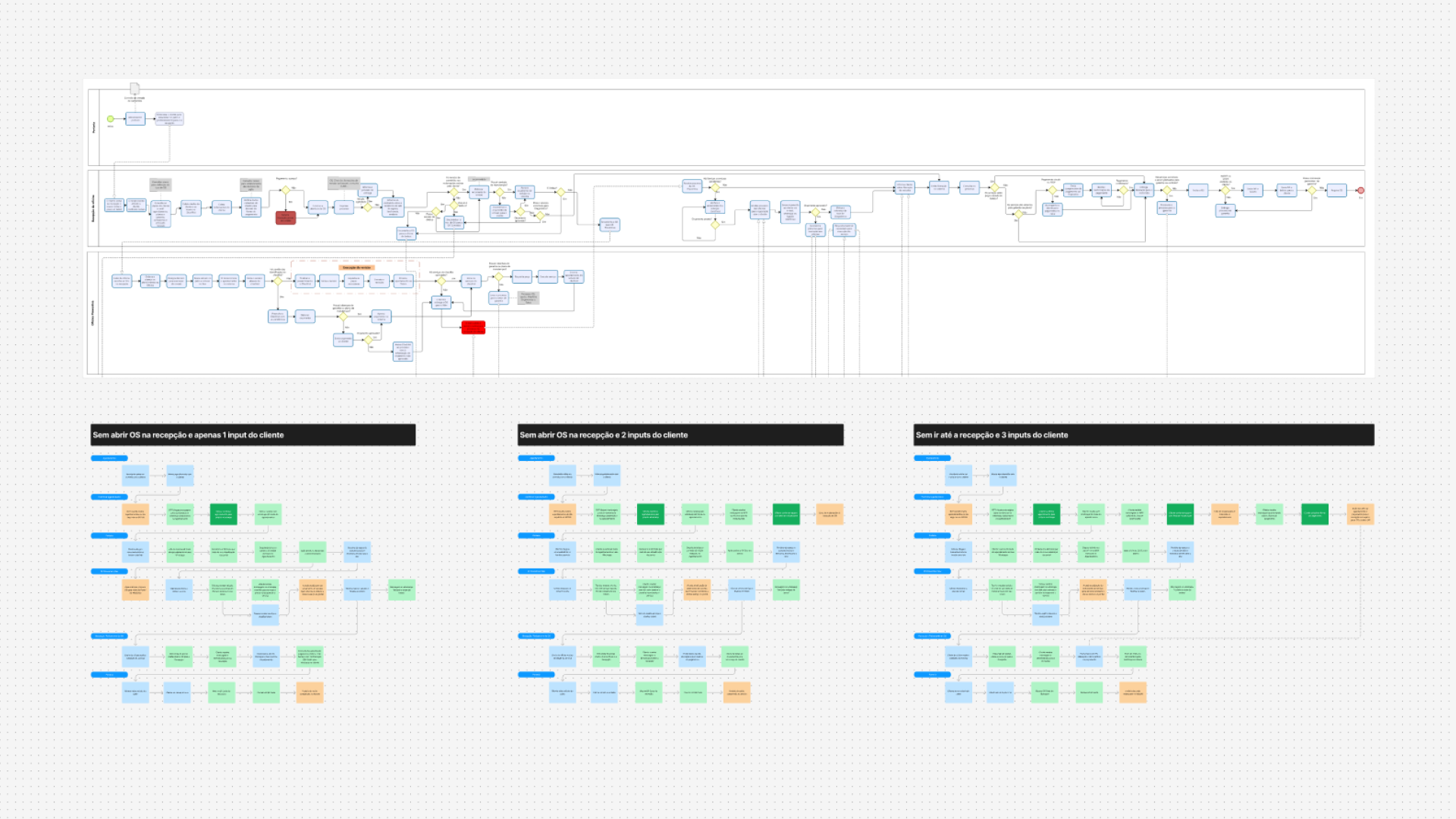The height and width of the screenshot is (819, 1456).
Task: Select the bright red task in the bottom lane
Action: point(473,327)
